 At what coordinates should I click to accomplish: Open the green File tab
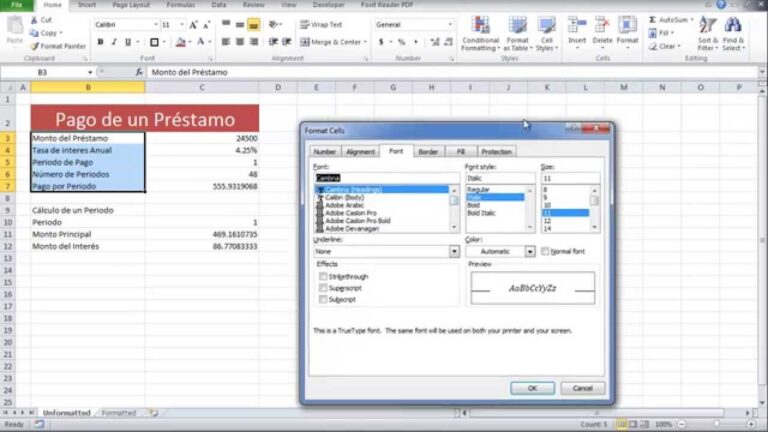coord(17,5)
